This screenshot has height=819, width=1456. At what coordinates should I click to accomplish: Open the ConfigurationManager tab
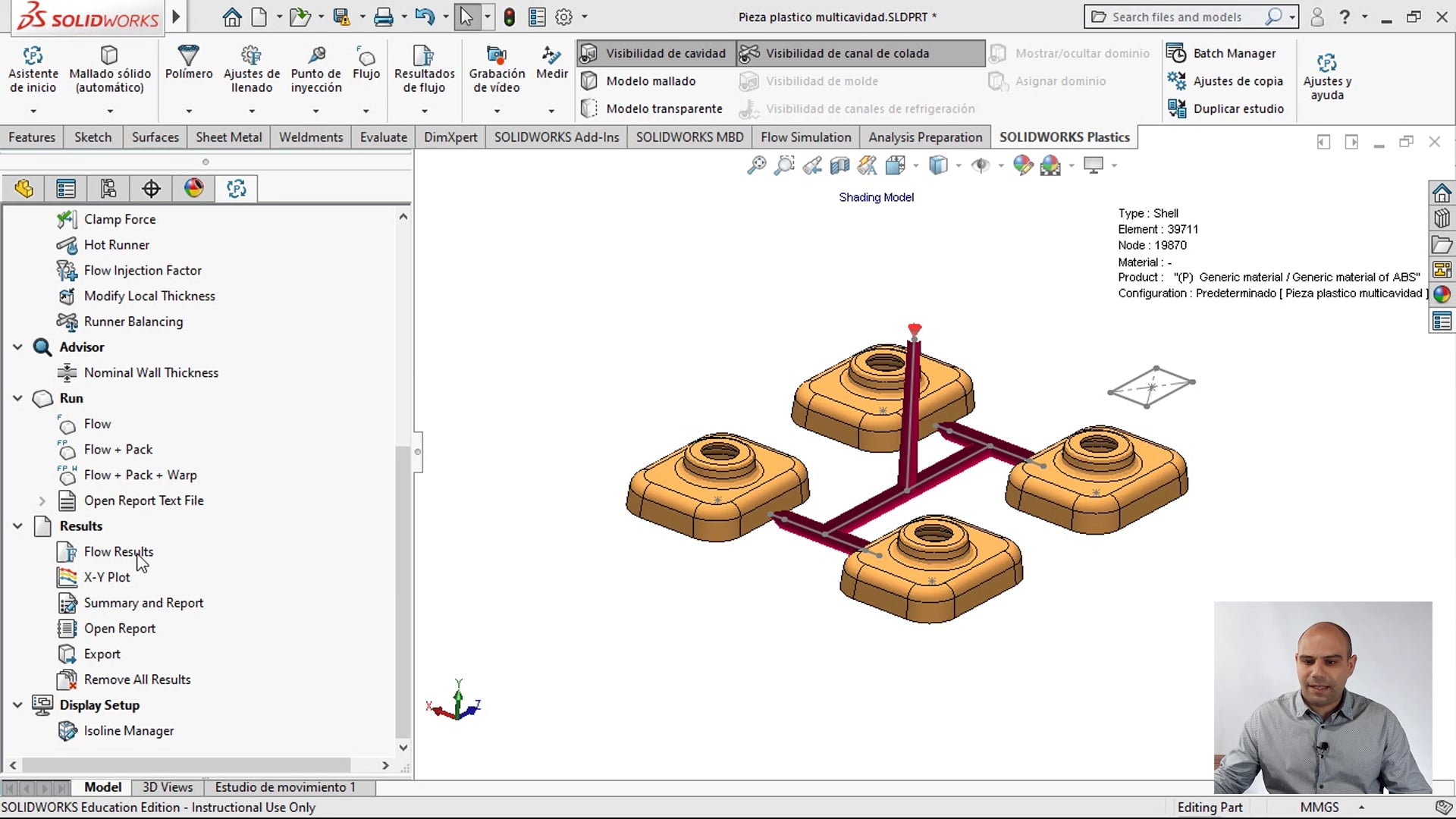pyautogui.click(x=108, y=189)
